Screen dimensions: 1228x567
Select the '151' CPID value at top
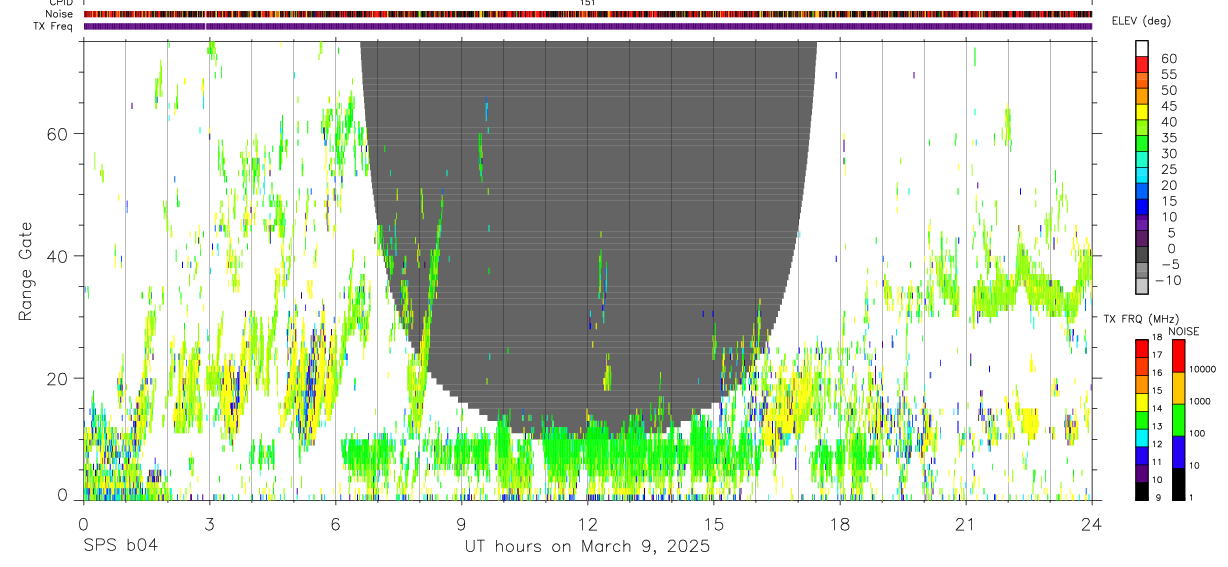click(x=587, y=4)
